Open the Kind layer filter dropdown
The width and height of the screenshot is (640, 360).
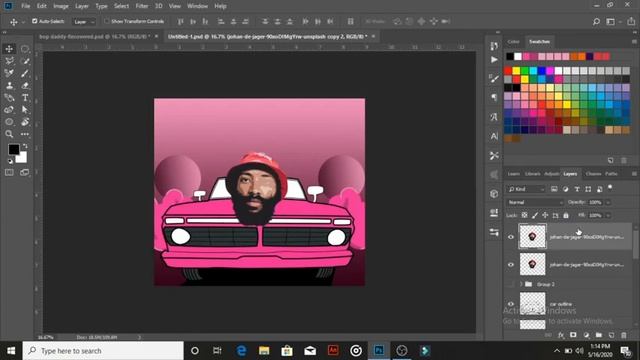(526, 189)
